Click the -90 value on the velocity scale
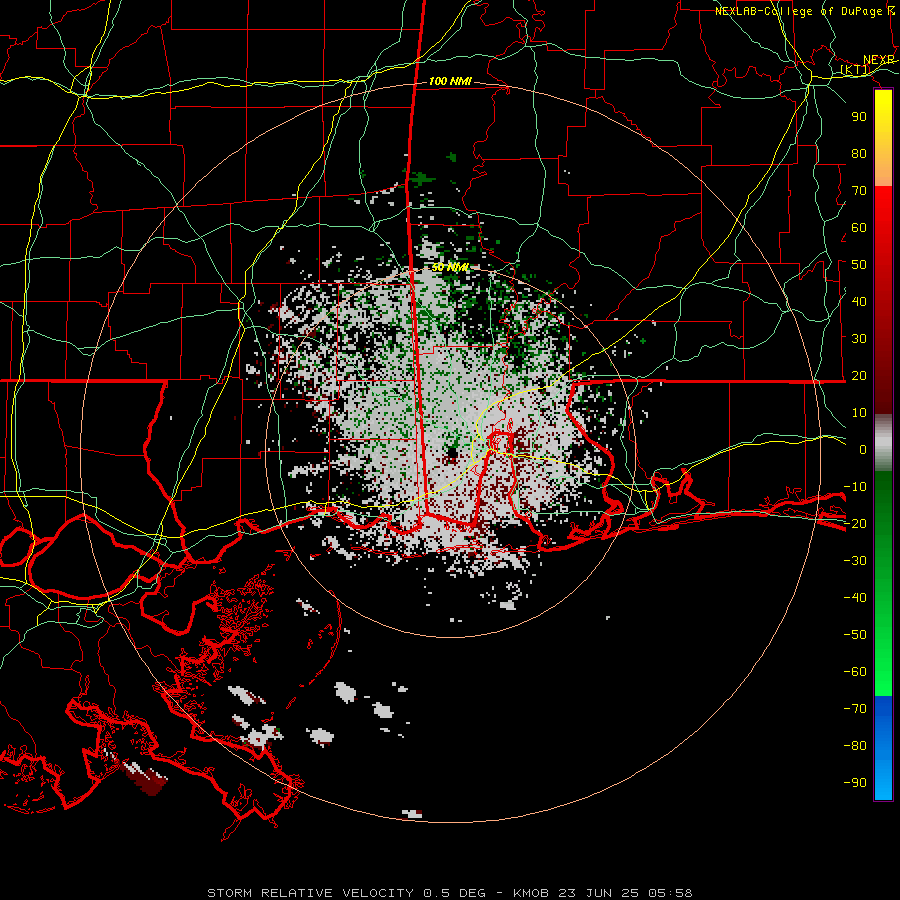Screen dimensions: 900x900 click(855, 782)
